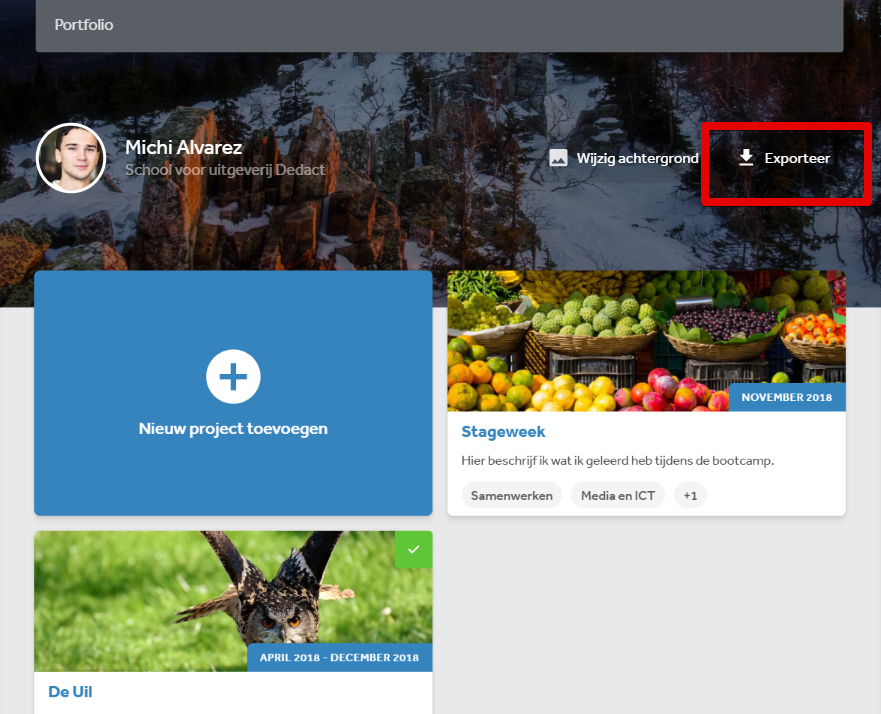Click the Stageweek description text
The width and height of the screenshot is (881, 714).
coord(617,461)
